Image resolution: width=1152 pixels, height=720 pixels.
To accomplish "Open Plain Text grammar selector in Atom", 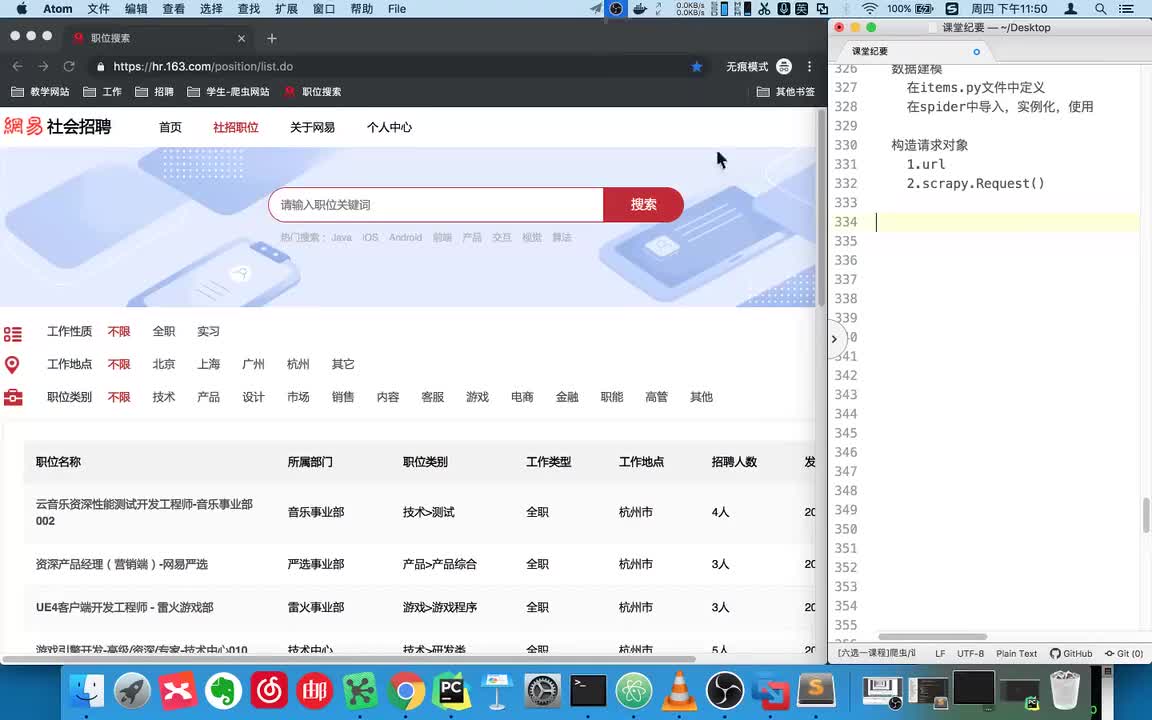I will 1016,653.
